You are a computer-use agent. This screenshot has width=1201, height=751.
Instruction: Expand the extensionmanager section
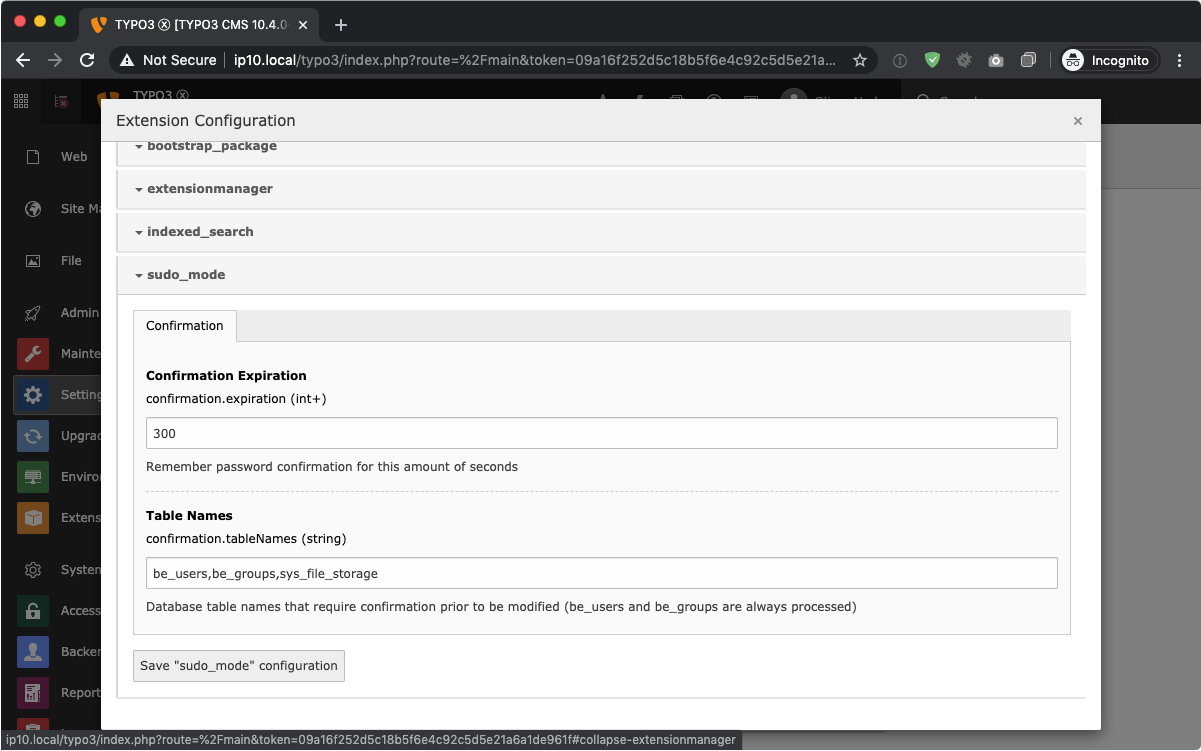601,189
